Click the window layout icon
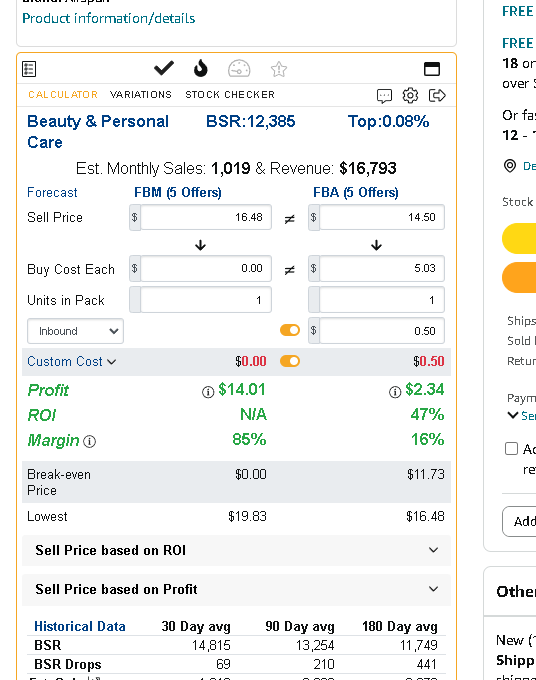Screen dimensions: 536x680 432,69
